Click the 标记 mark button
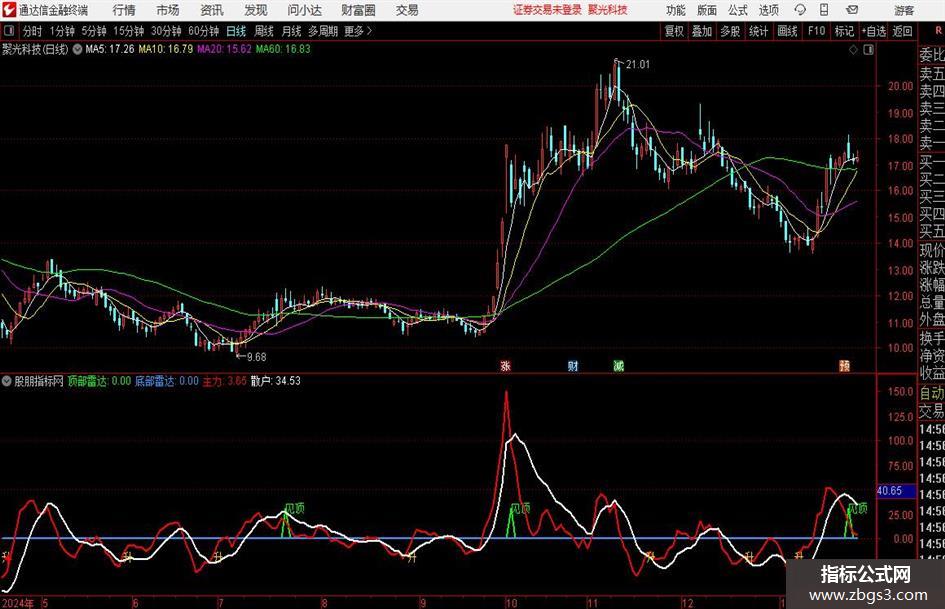 click(x=844, y=31)
